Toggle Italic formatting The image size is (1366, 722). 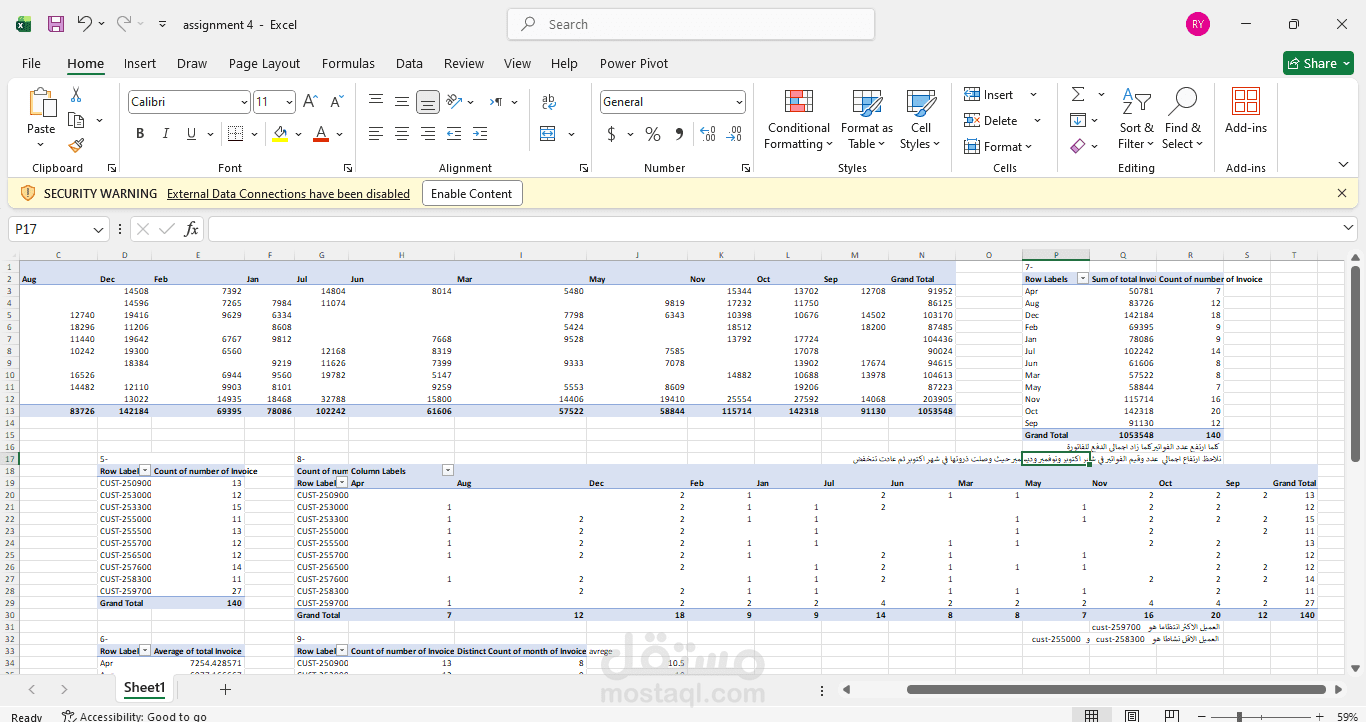click(165, 134)
